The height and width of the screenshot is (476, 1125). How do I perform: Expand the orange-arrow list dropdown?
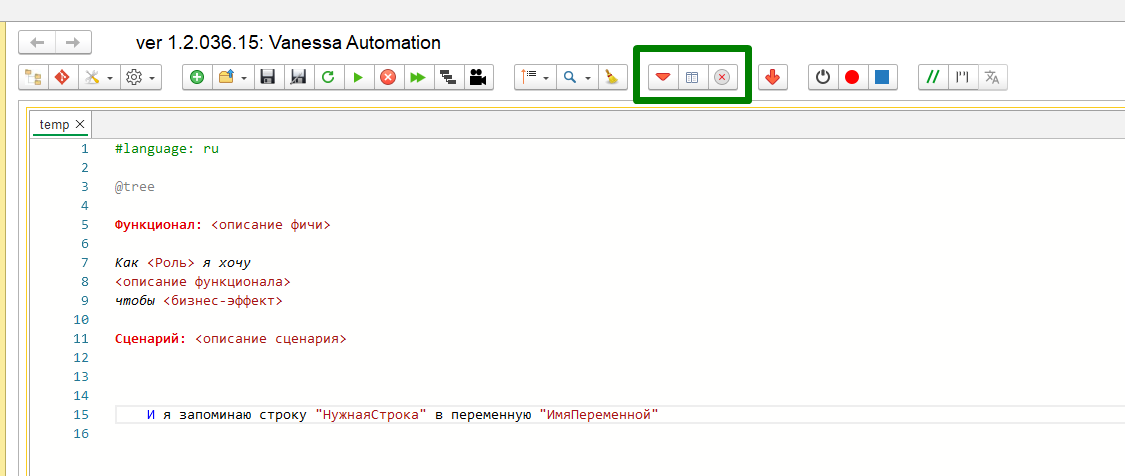point(547,78)
